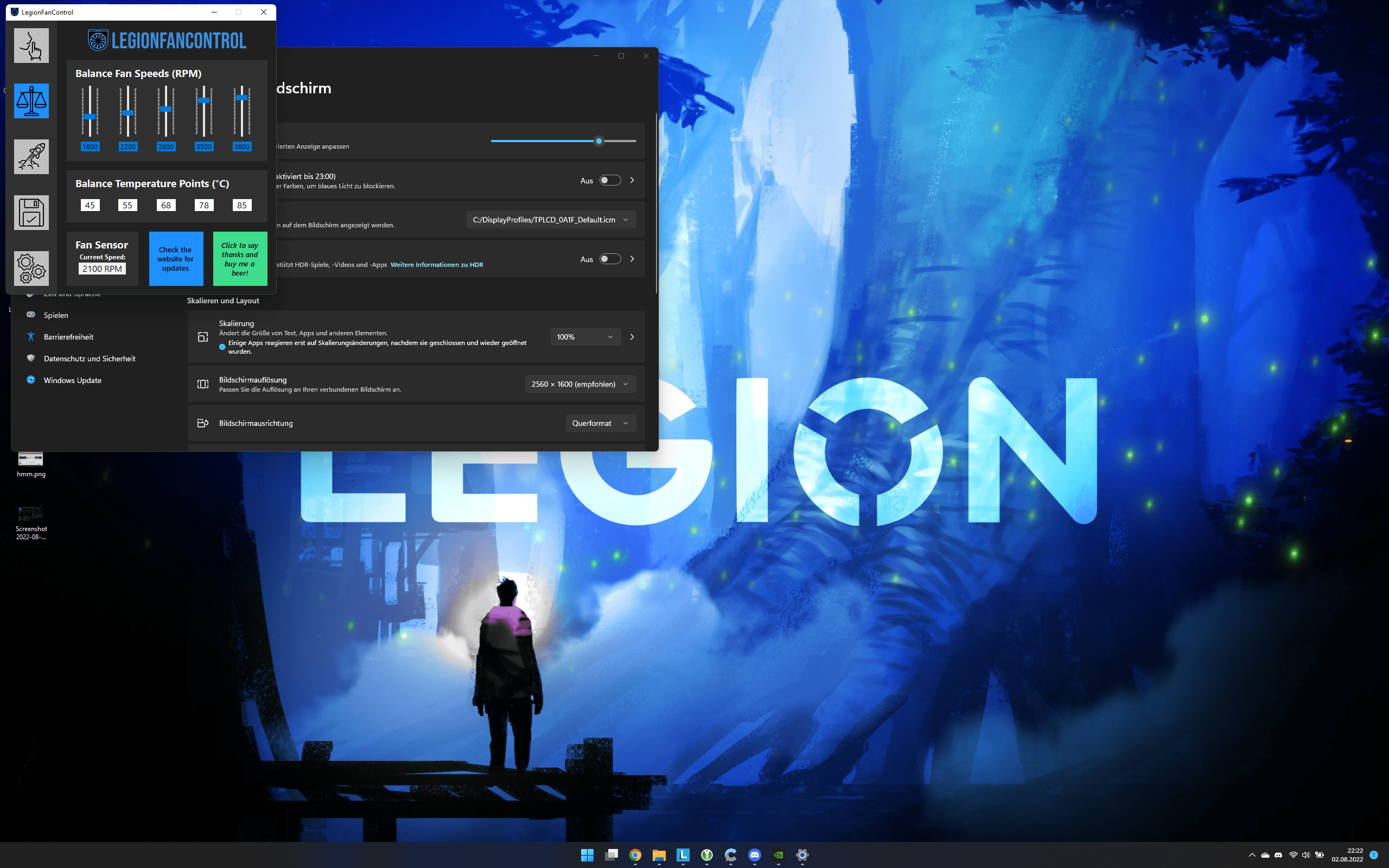The height and width of the screenshot is (868, 1389).
Task: Select the balance scales mode icon
Action: 31,101
